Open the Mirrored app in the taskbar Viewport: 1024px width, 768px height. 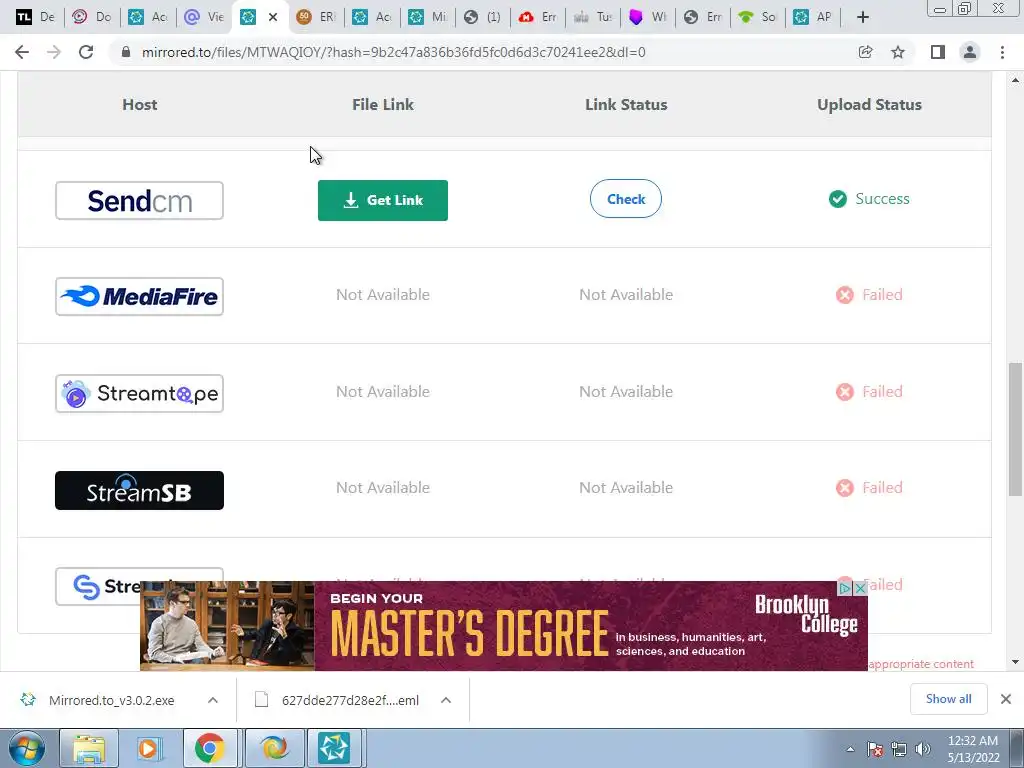pos(334,748)
